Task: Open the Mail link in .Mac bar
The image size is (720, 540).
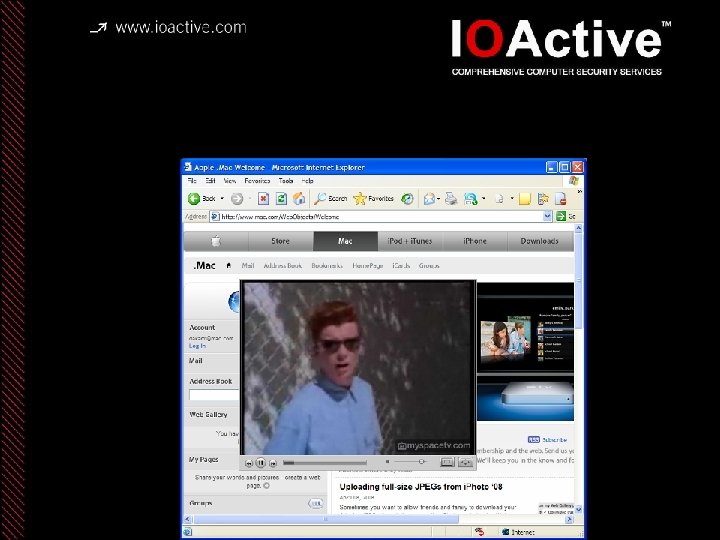Action: 248,265
